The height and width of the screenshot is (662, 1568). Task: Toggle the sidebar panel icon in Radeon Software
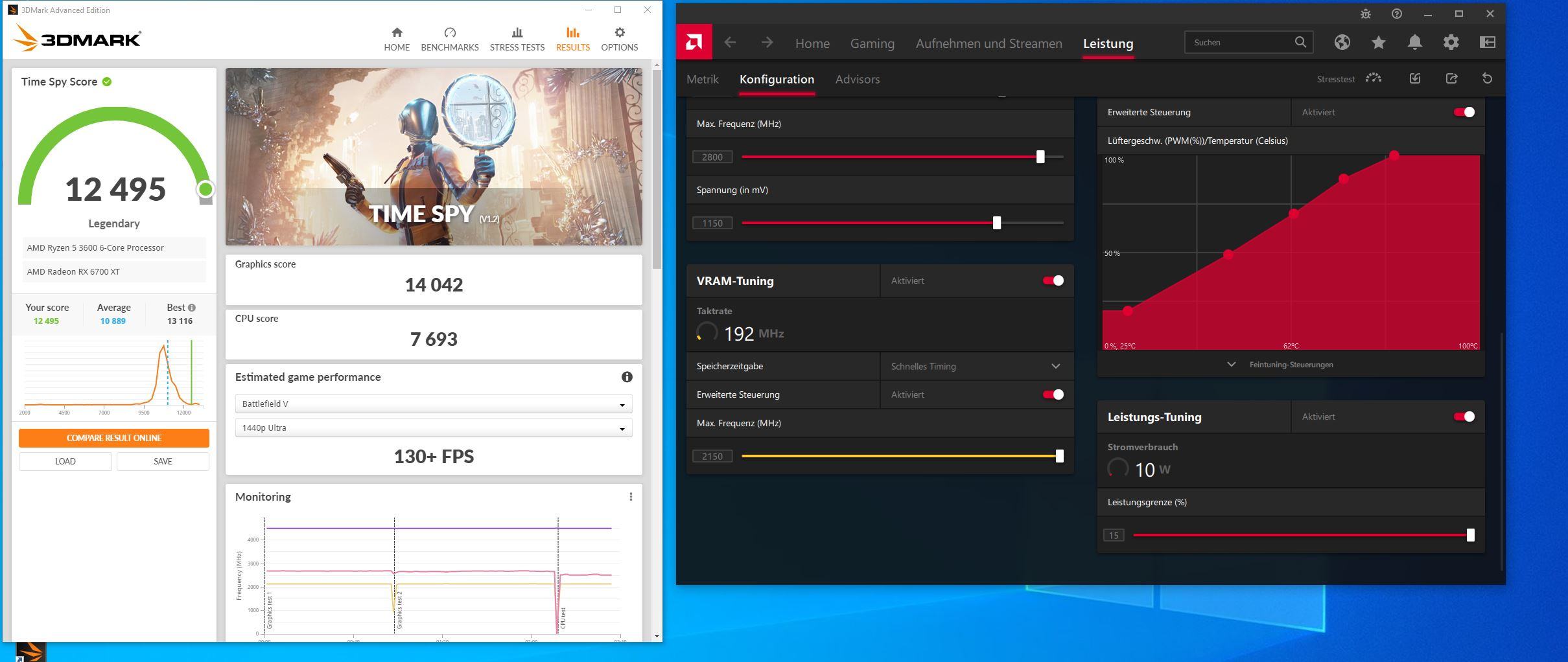click(x=1487, y=42)
